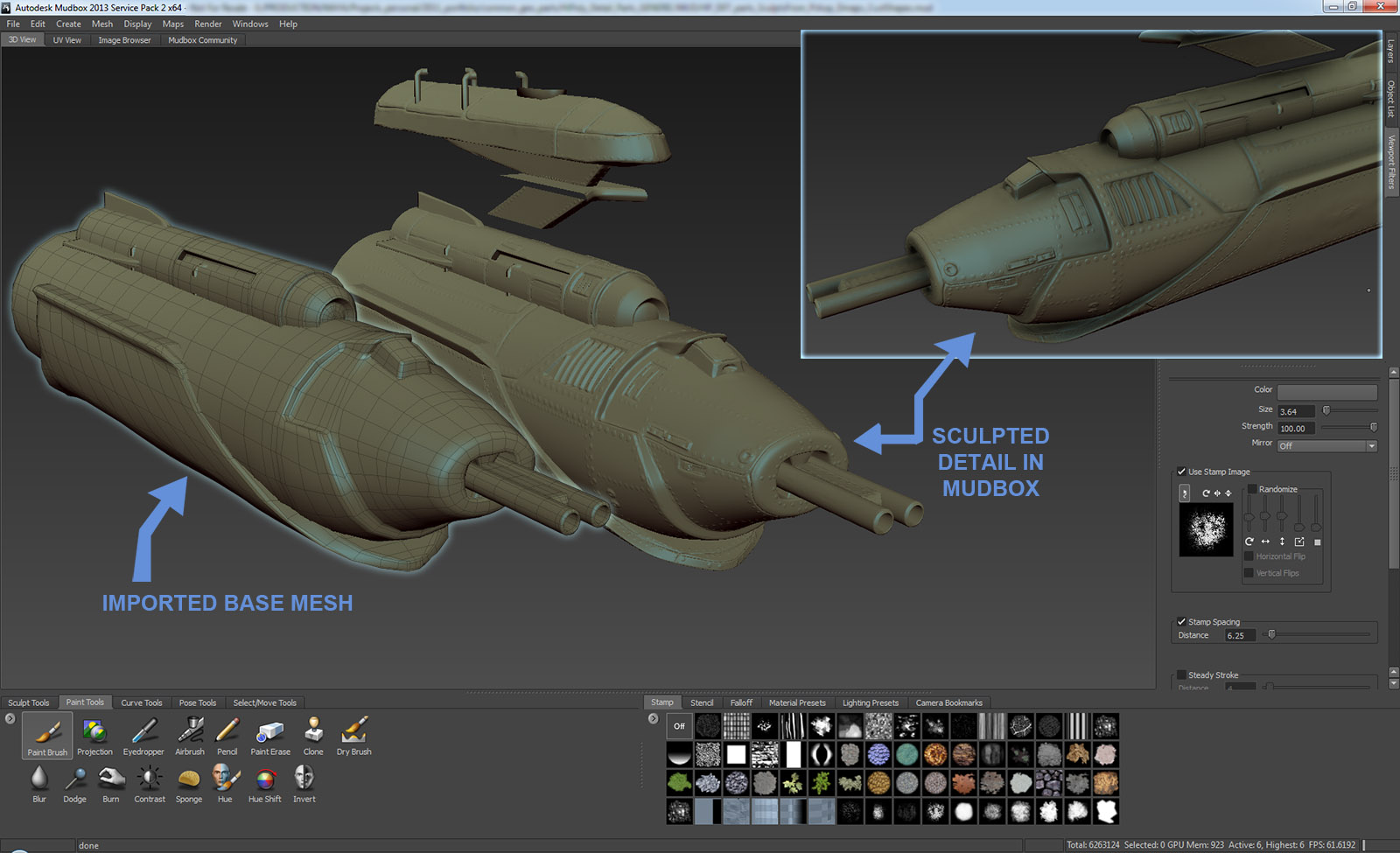The width and height of the screenshot is (1400, 853).
Task: Open the Render menu
Action: click(208, 24)
